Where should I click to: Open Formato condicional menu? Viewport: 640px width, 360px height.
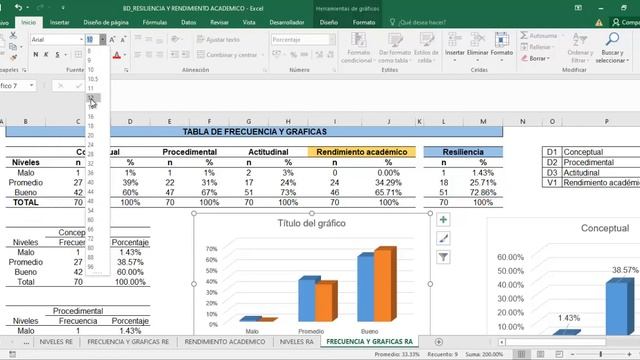358,48
